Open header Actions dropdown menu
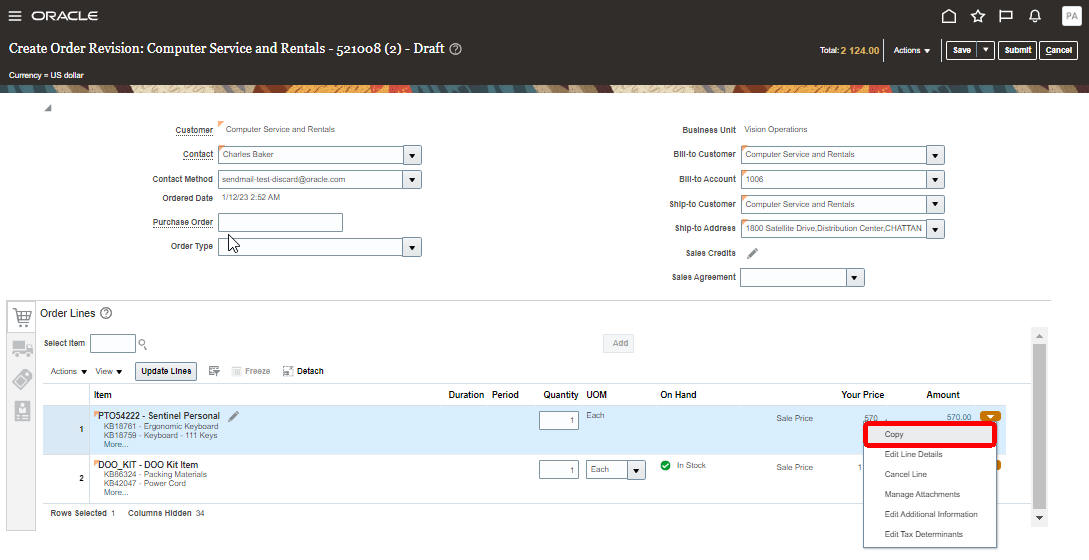The height and width of the screenshot is (560, 1089). tap(911, 50)
